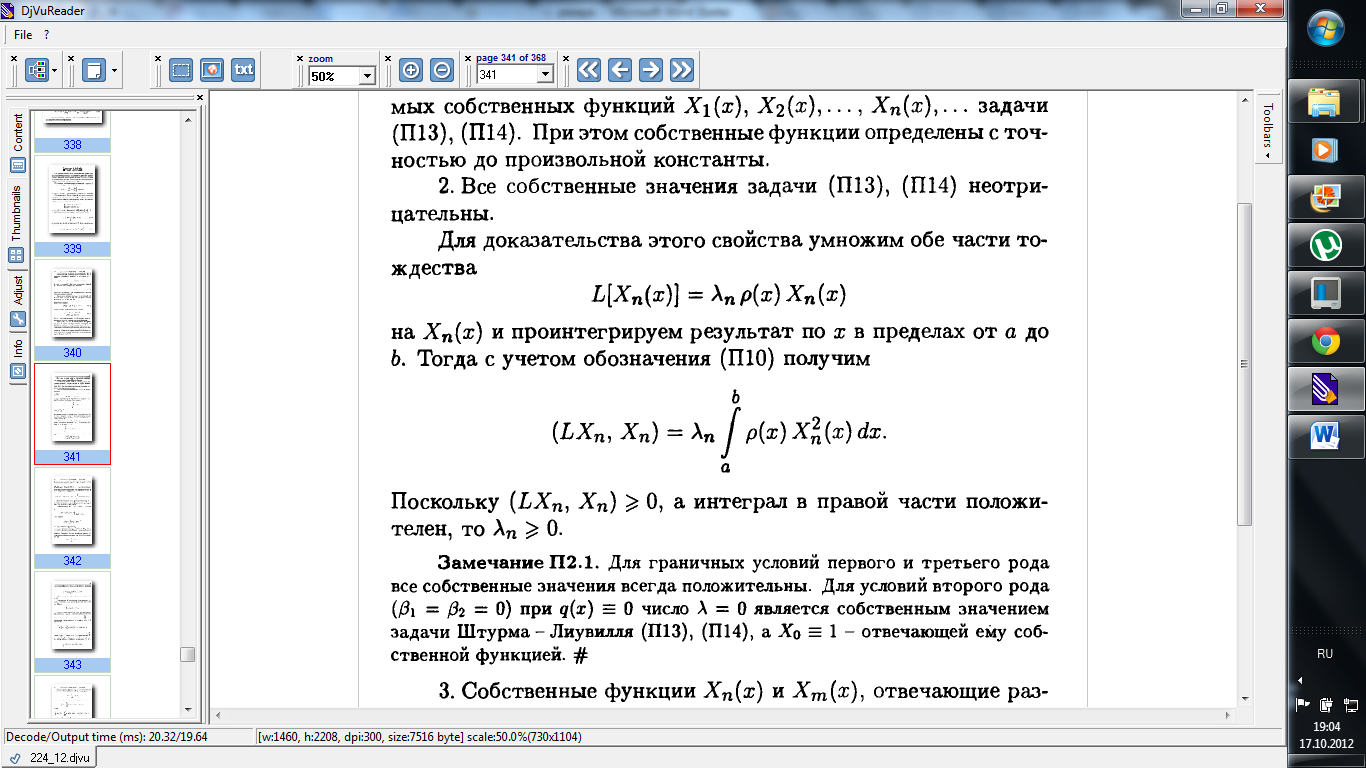Switch to the Content side tab
Viewport: 1366px width, 768px height.
17,142
